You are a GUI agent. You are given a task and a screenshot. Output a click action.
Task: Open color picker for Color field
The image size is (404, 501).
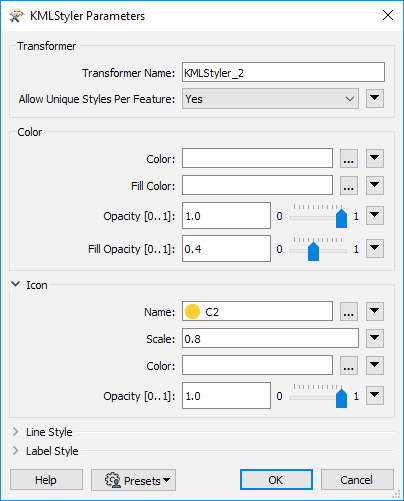(x=349, y=159)
